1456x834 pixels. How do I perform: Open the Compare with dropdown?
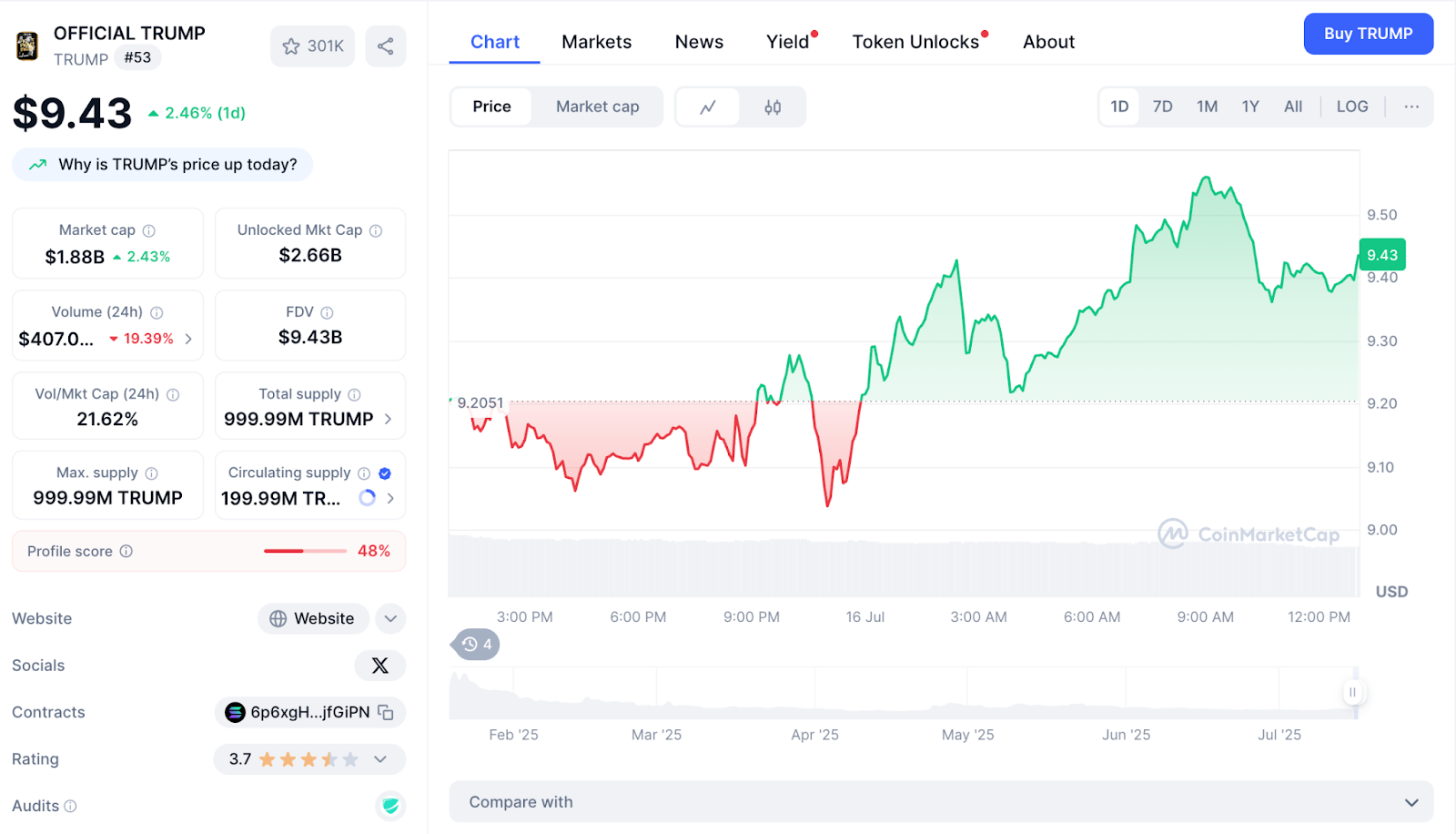(941, 802)
